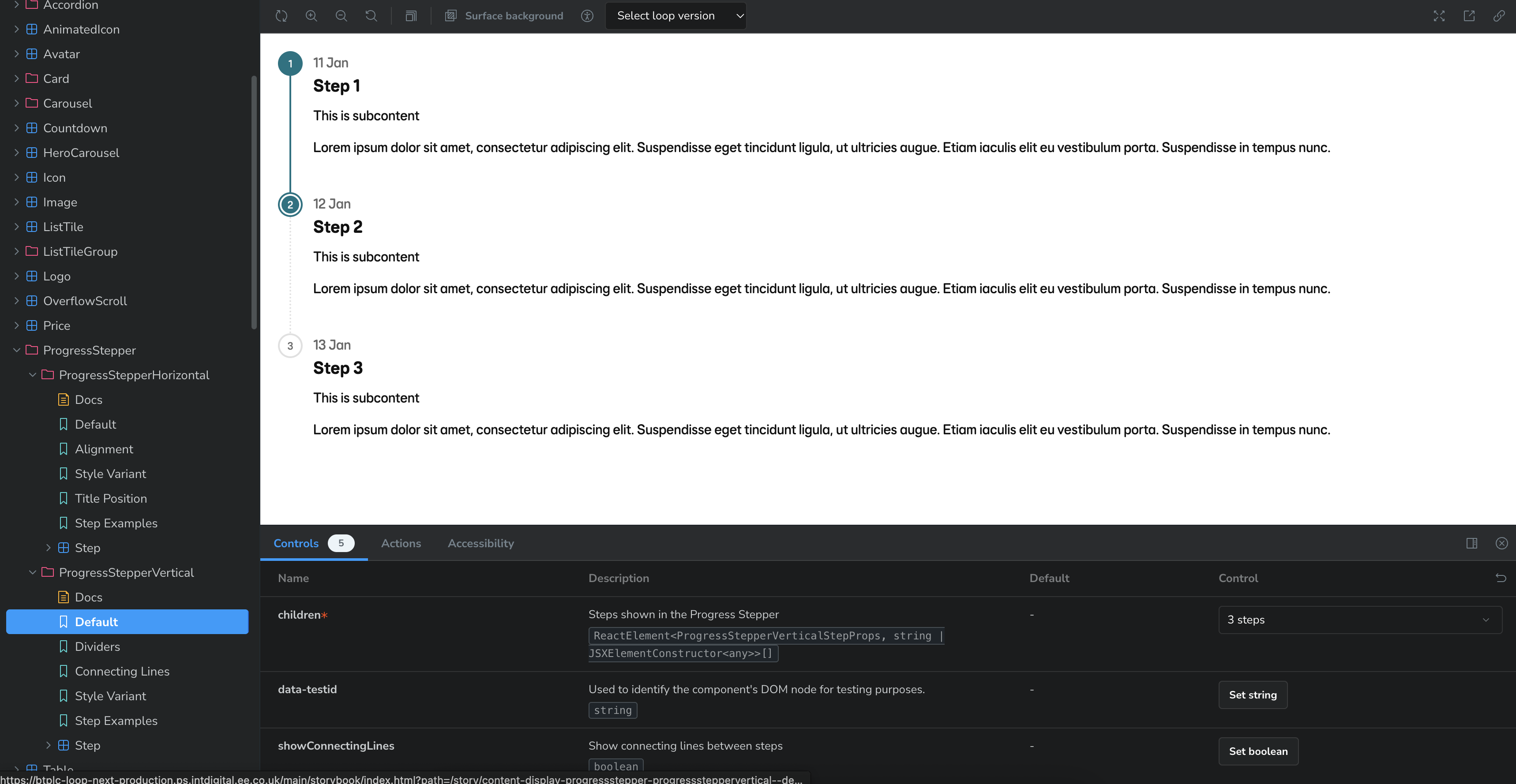Click the 'children' control name

tap(299, 615)
